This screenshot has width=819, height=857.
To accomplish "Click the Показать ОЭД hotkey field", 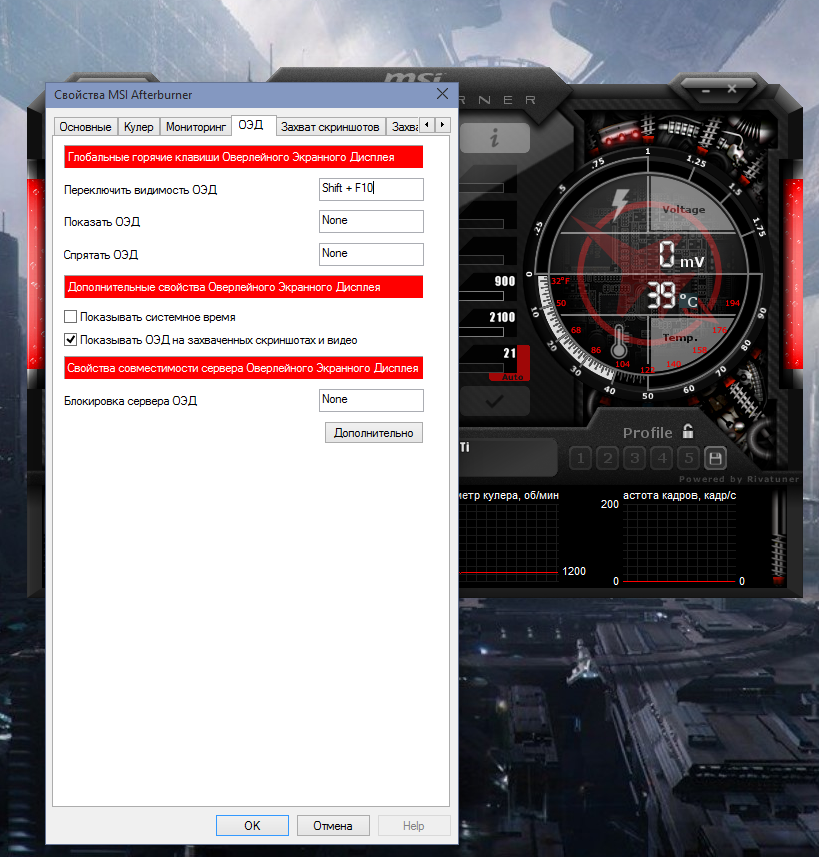I will [371, 221].
